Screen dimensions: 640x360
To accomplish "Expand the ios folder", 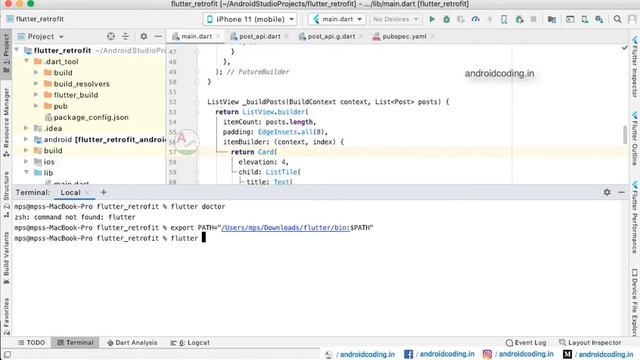I will [27, 162].
